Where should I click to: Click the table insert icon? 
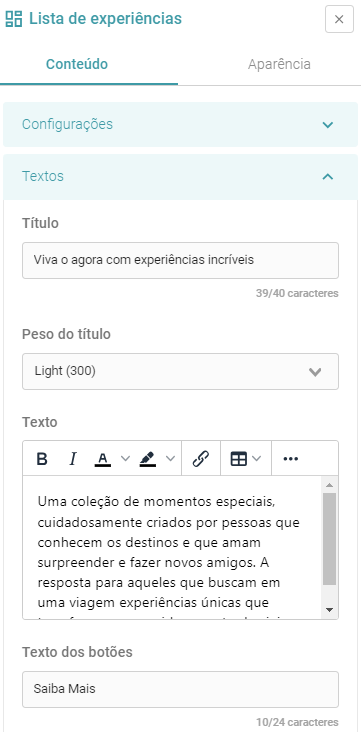pos(239,459)
